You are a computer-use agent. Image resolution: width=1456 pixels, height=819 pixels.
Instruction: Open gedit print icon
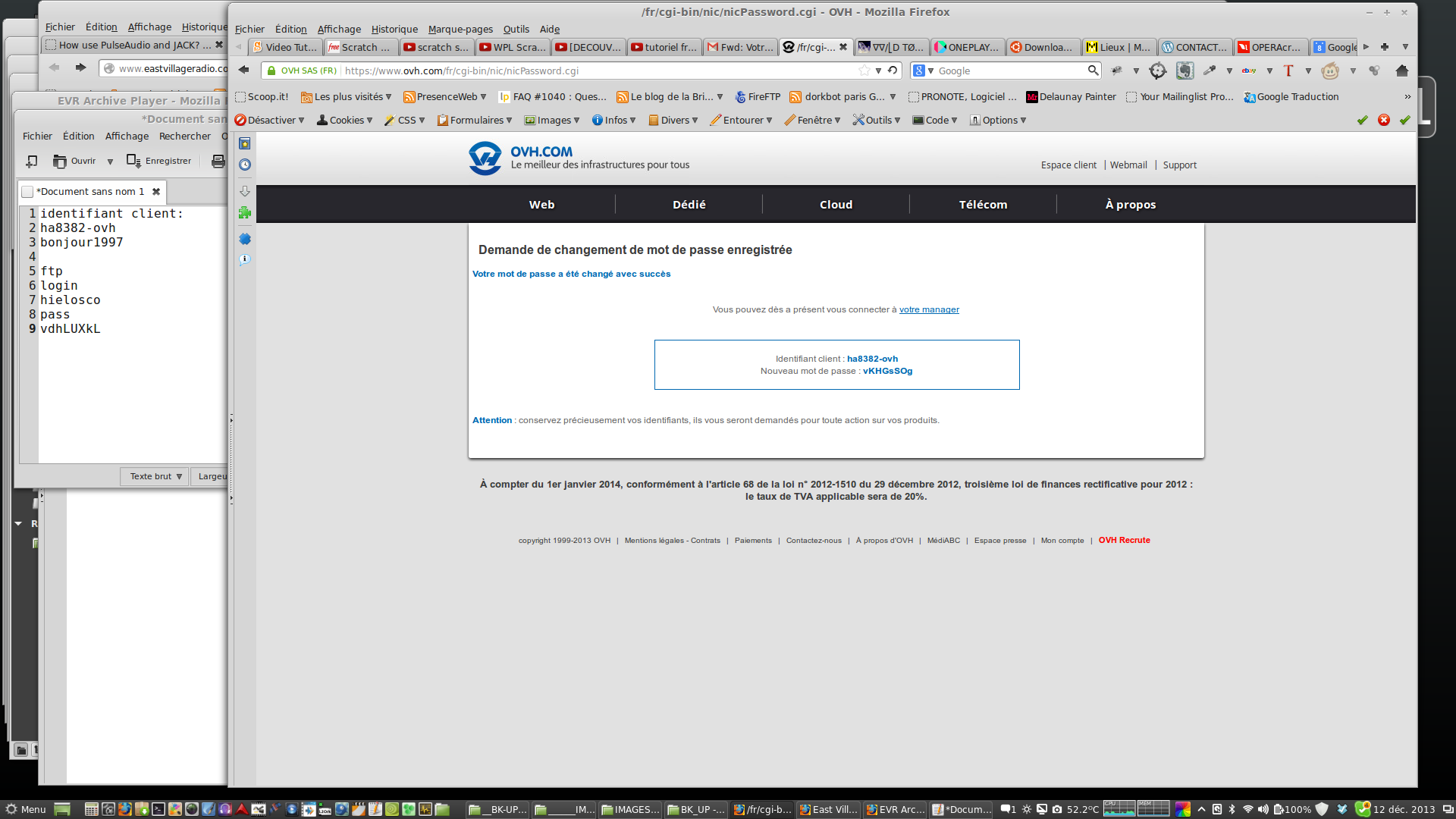point(218,161)
